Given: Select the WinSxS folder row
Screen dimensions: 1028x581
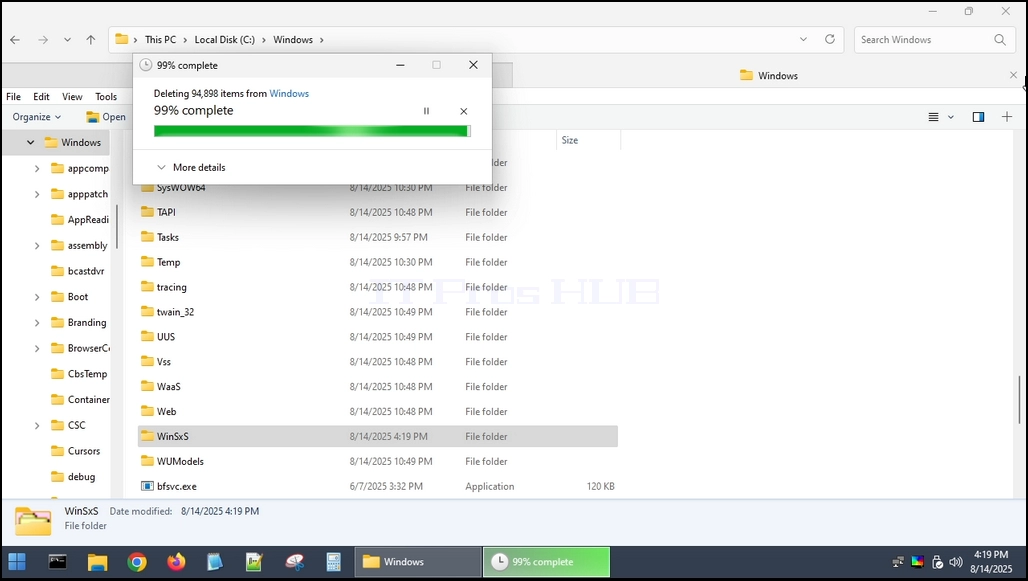Looking at the screenshot, I should (378, 437).
